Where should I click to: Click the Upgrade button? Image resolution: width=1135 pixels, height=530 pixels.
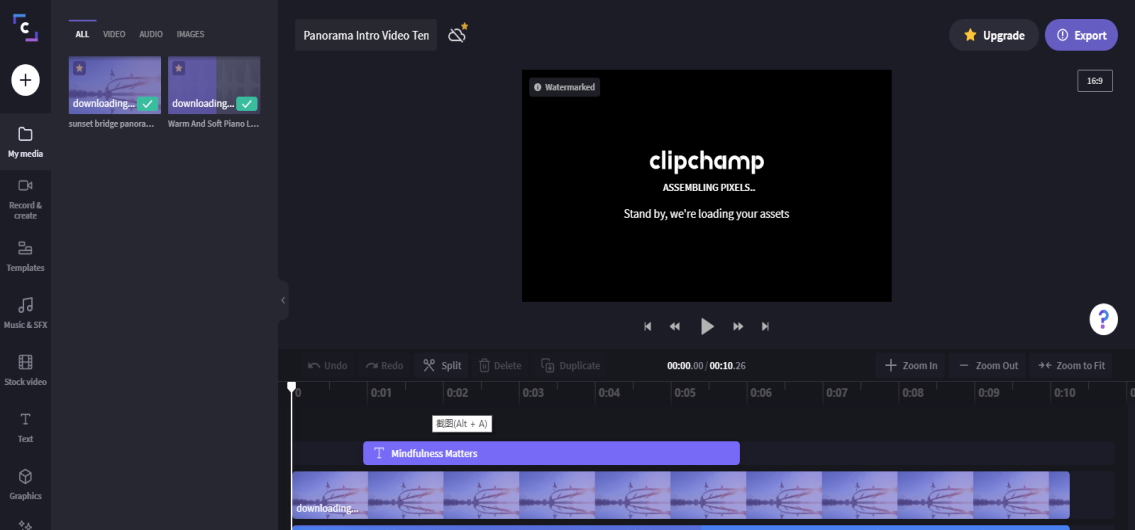coord(995,35)
